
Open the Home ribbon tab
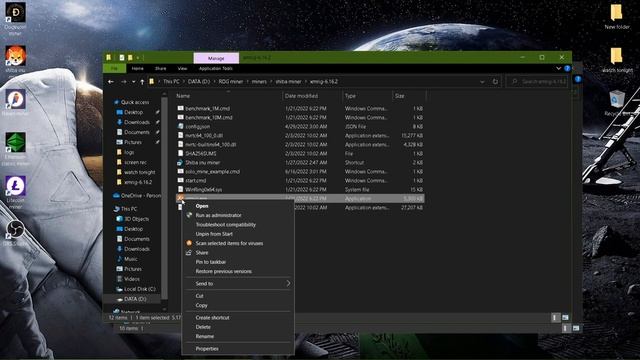138,69
